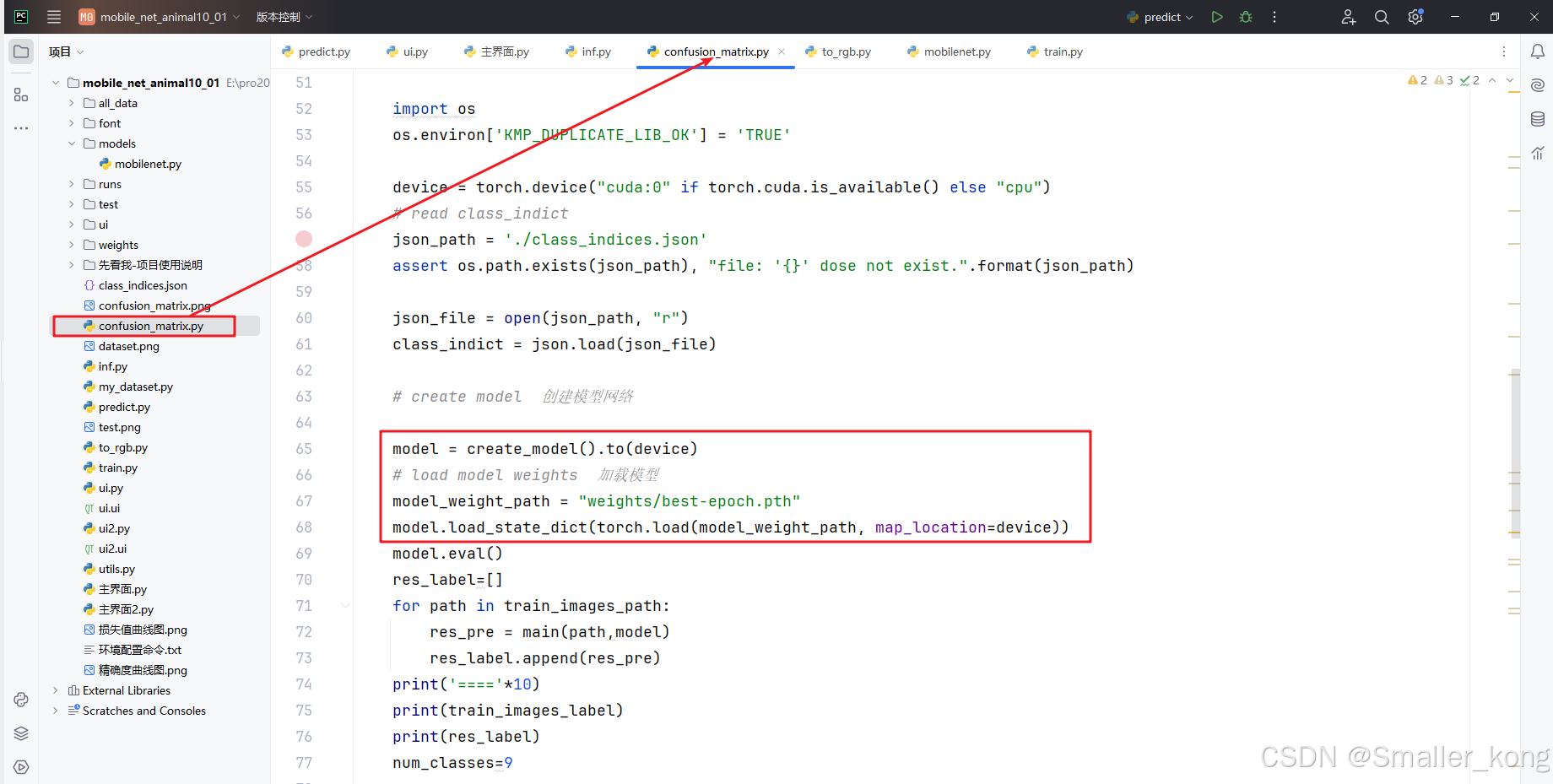Image resolution: width=1553 pixels, height=784 pixels.
Task: Close the confusion_matrix.py tab
Action: tap(782, 51)
